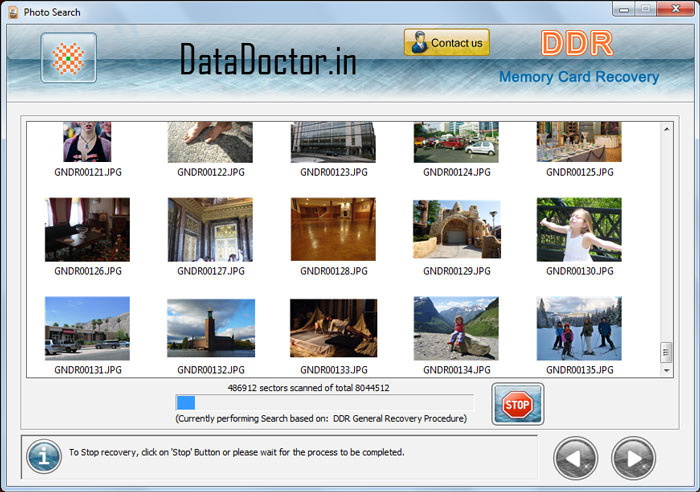Close the Photo Search window
The image size is (700, 492).
(676, 9)
